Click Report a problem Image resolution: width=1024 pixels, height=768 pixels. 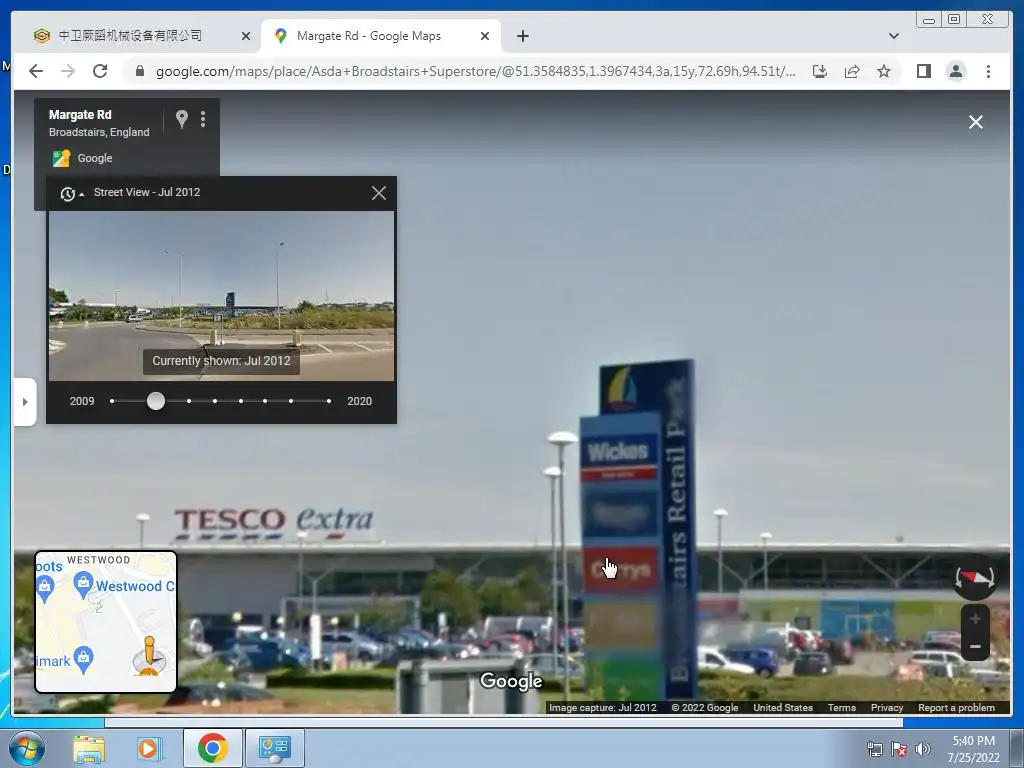pos(956,707)
